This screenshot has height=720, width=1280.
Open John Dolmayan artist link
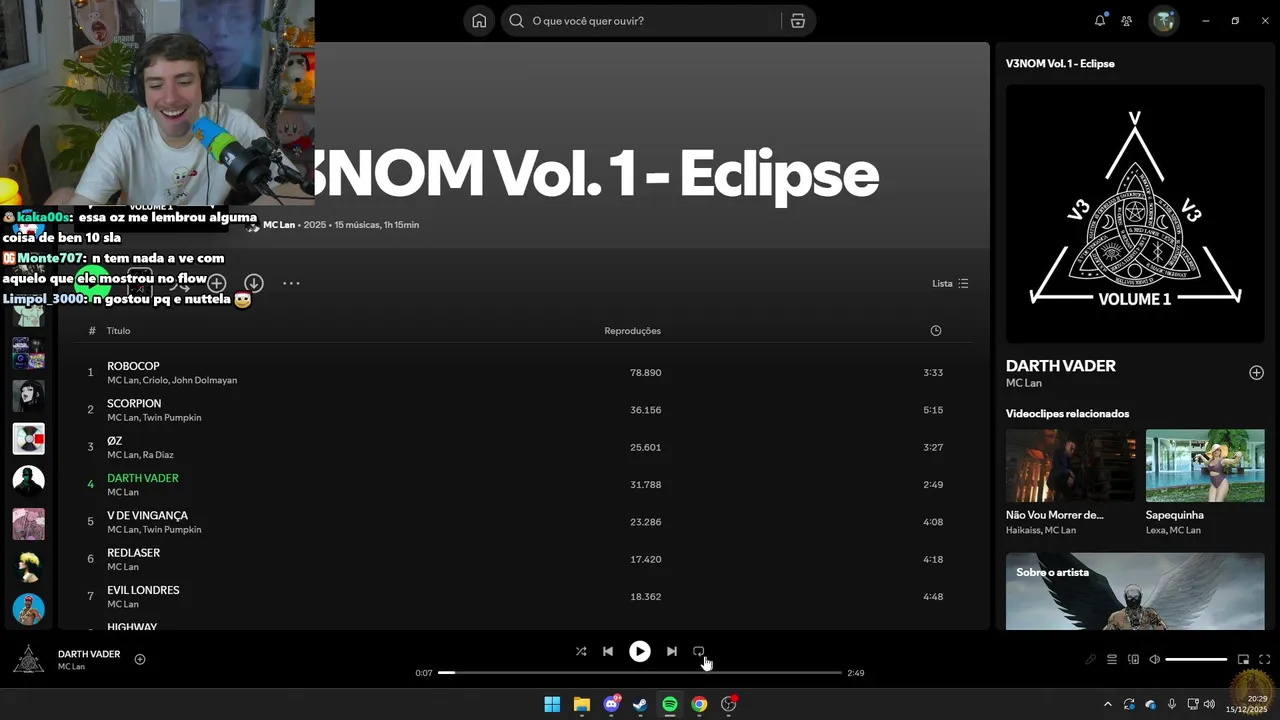(204, 380)
